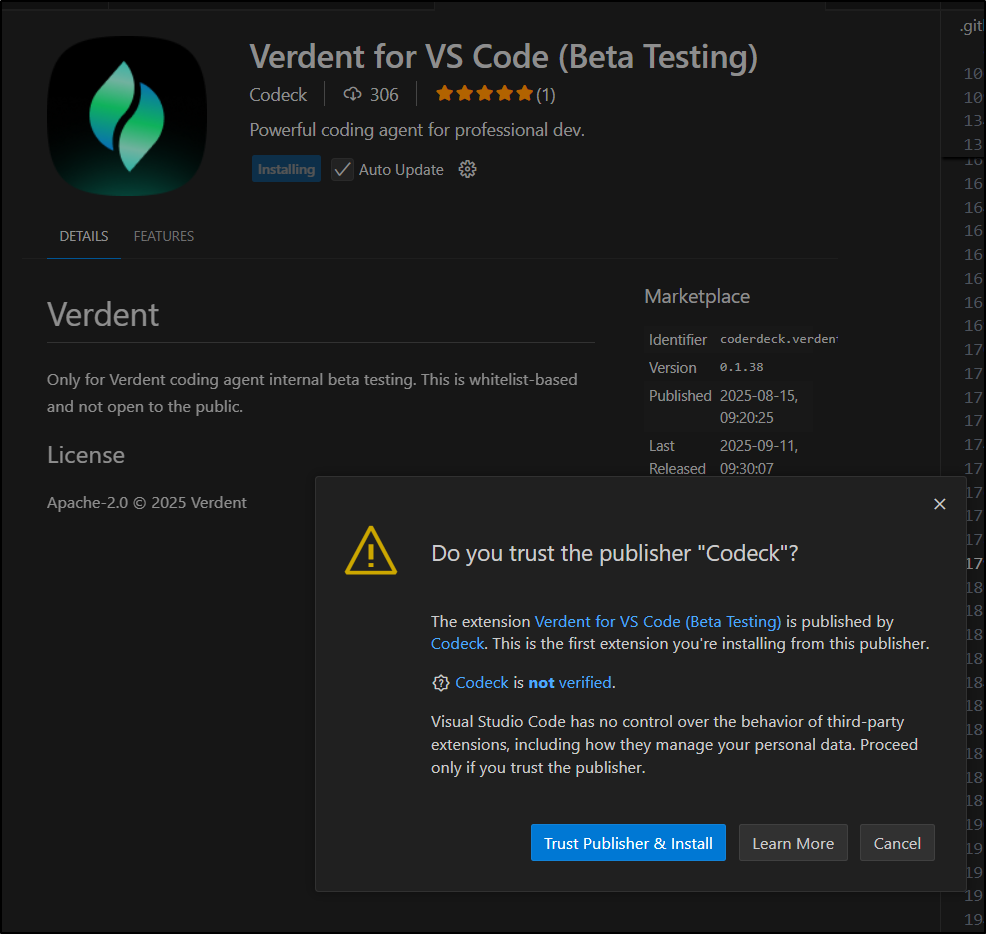
Task: Click the unverified publisher badge icon
Action: pyautogui.click(x=440, y=683)
